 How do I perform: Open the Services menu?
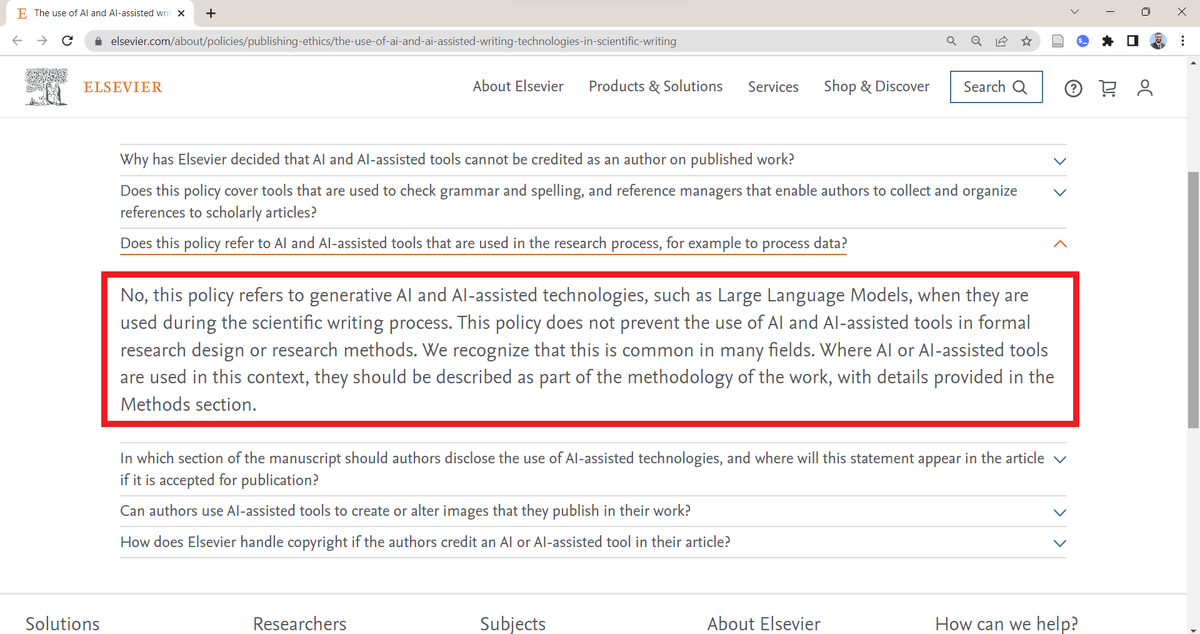tap(773, 87)
